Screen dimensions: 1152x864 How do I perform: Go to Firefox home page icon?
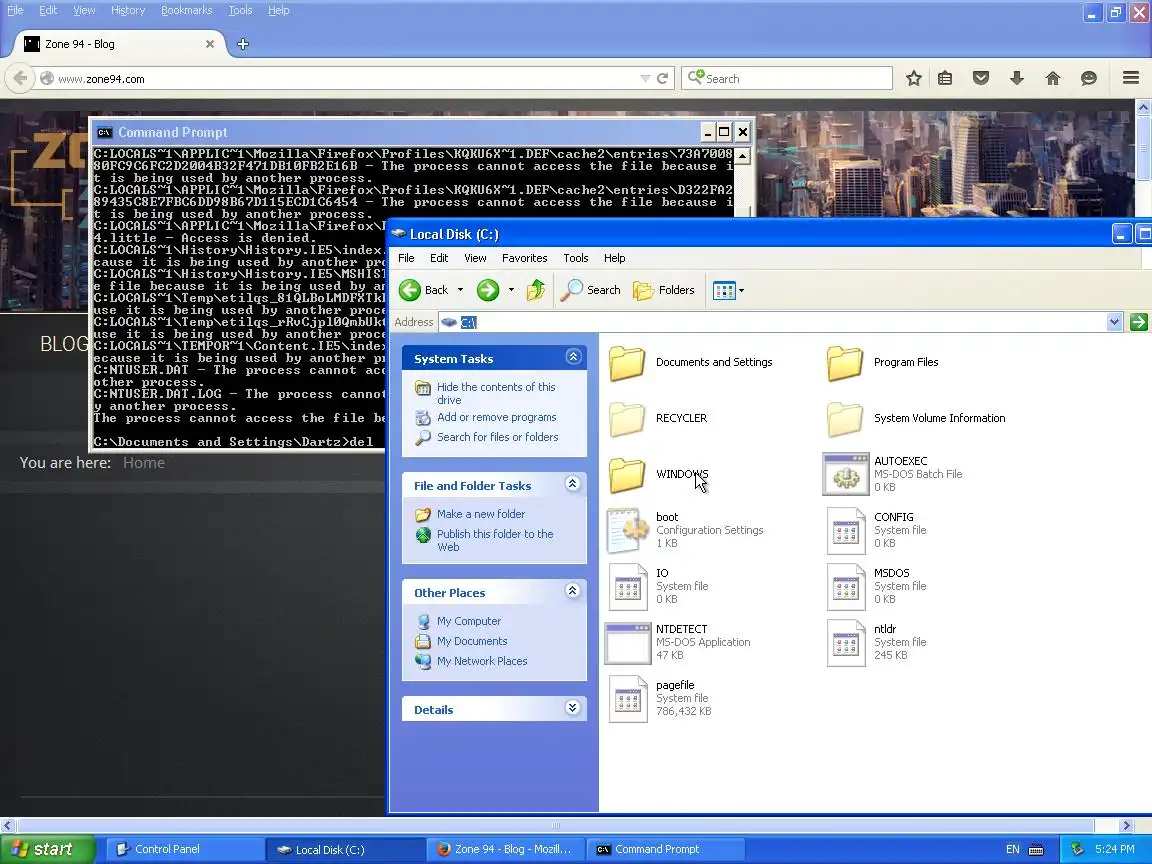coord(1053,78)
